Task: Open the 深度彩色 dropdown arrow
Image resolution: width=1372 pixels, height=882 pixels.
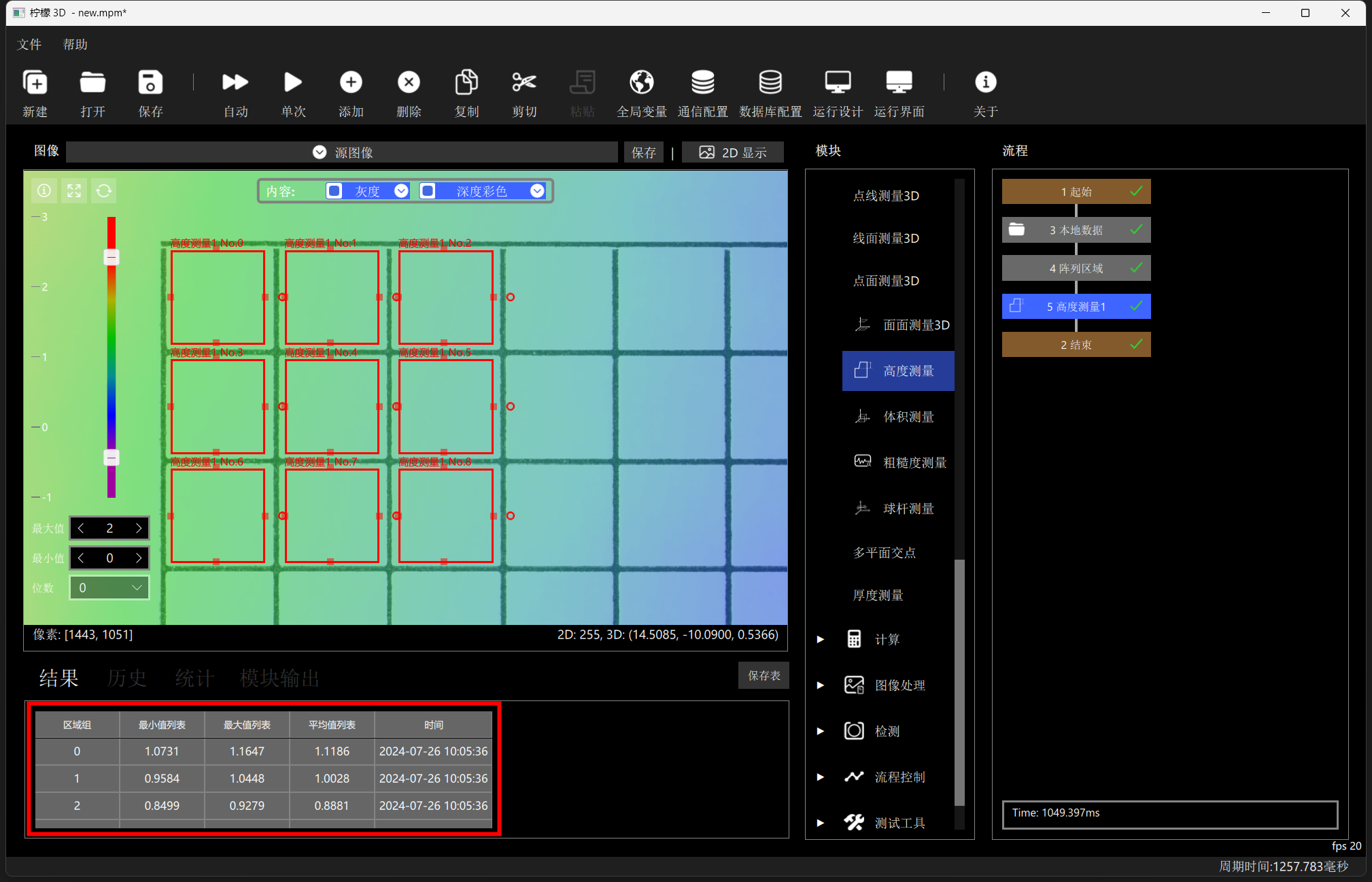Action: 537,191
